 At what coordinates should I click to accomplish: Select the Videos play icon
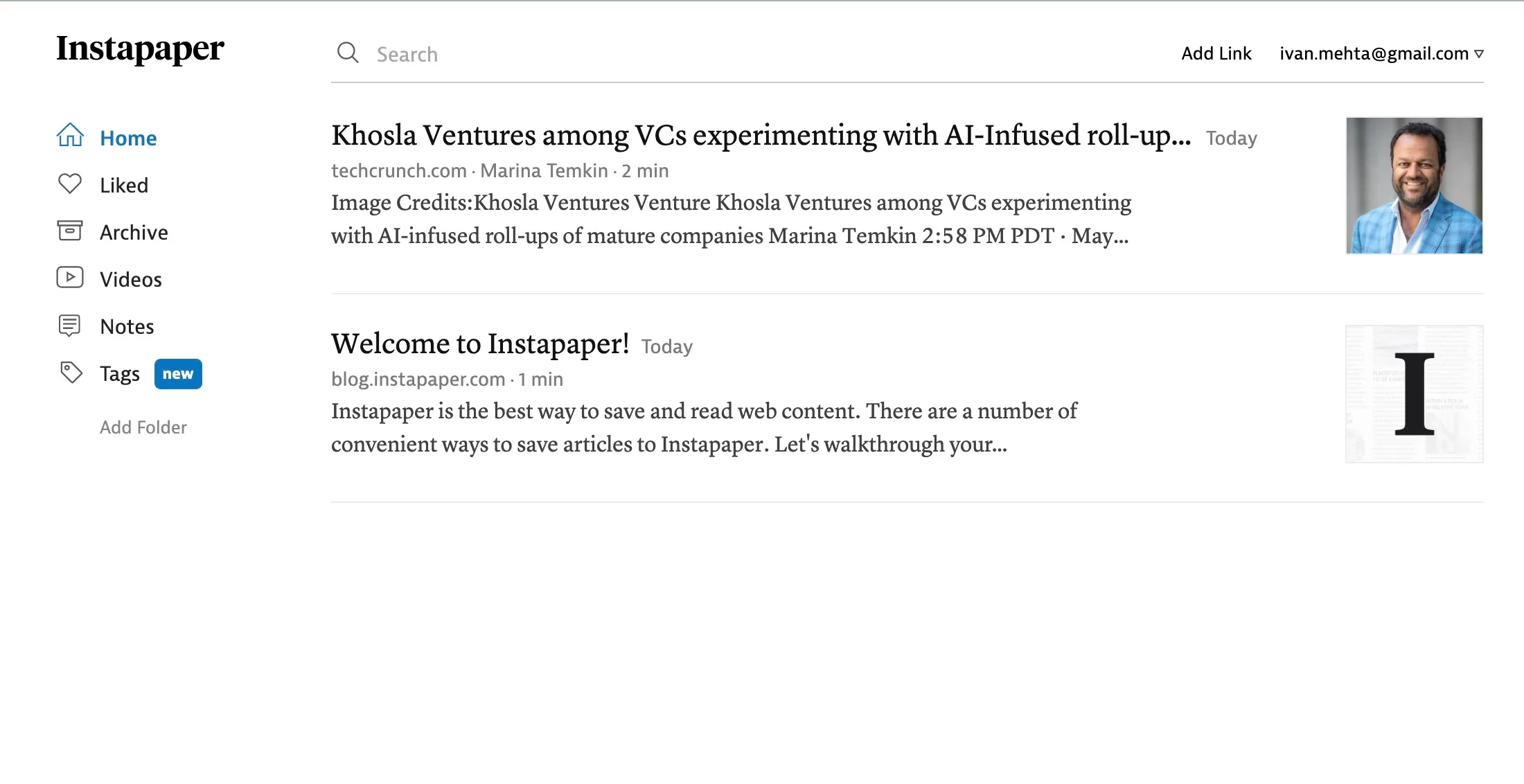pyautogui.click(x=70, y=278)
